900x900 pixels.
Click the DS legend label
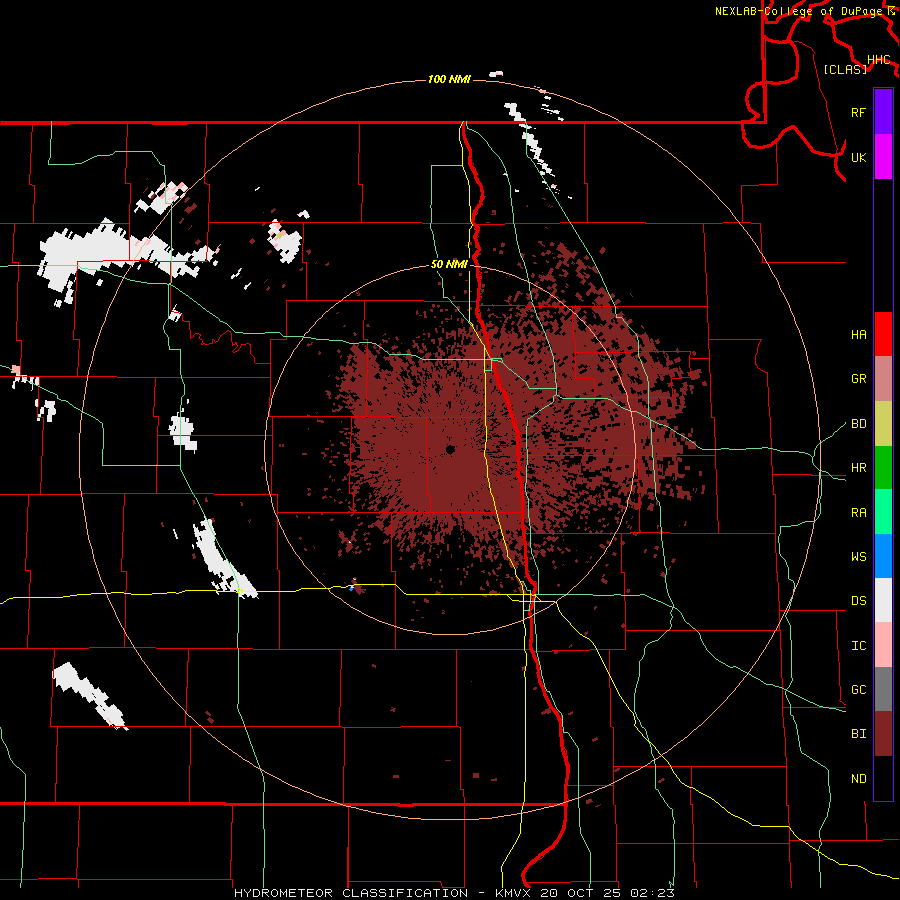tap(858, 601)
